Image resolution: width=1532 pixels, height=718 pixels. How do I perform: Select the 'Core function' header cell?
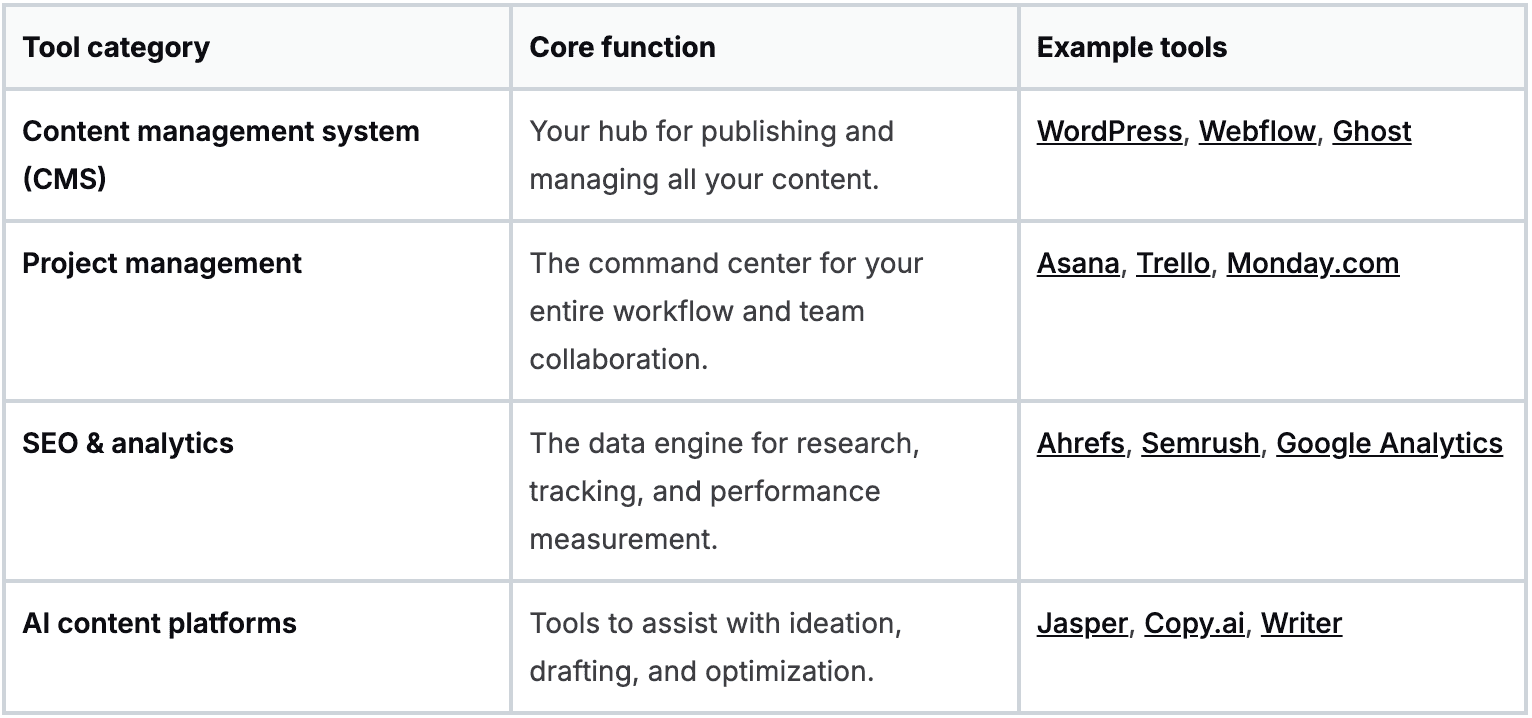[622, 48]
